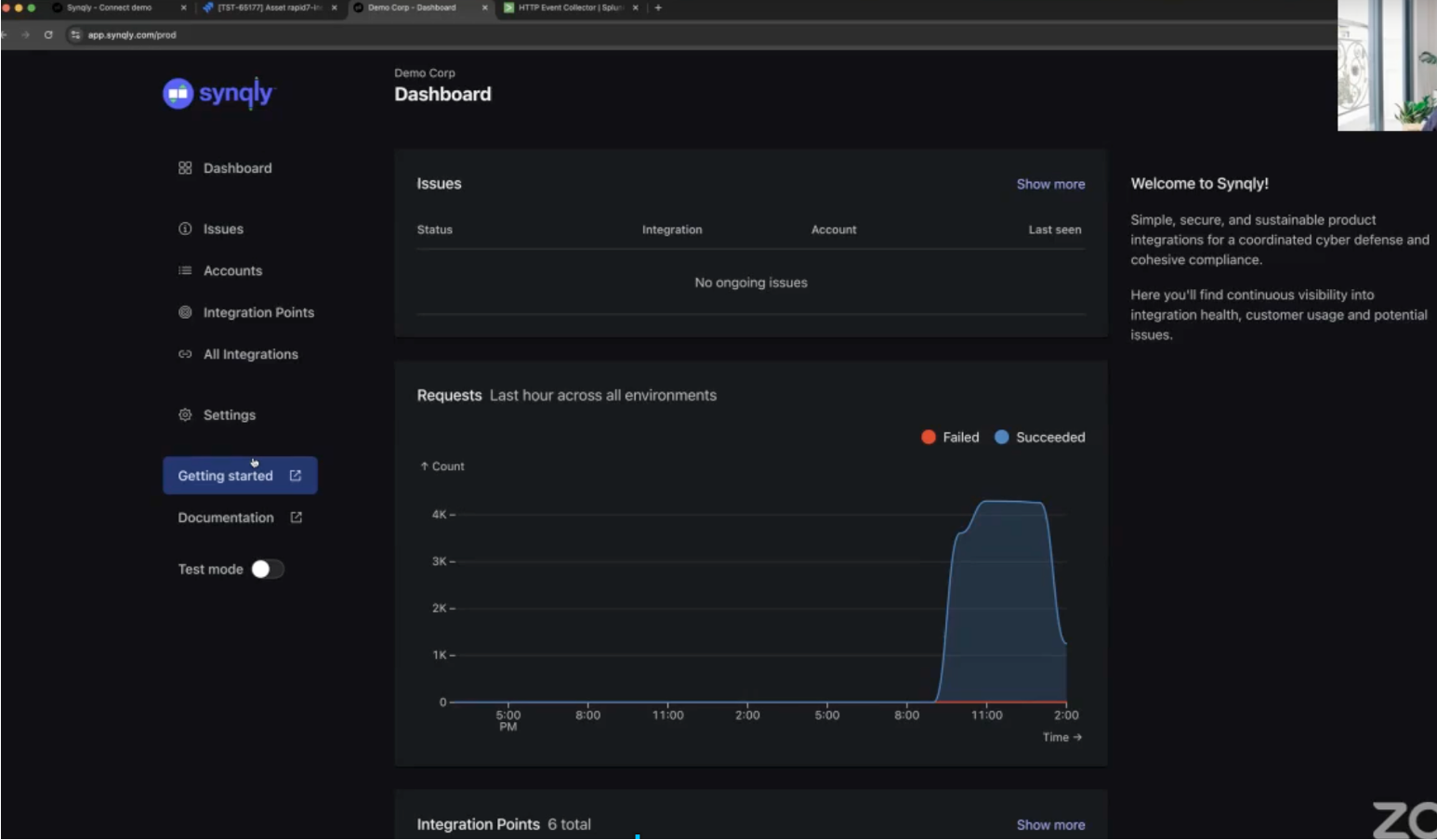Screen dimensions: 1437x840
Task: Click the red Failed legend swatch
Action: pyautogui.click(x=928, y=437)
